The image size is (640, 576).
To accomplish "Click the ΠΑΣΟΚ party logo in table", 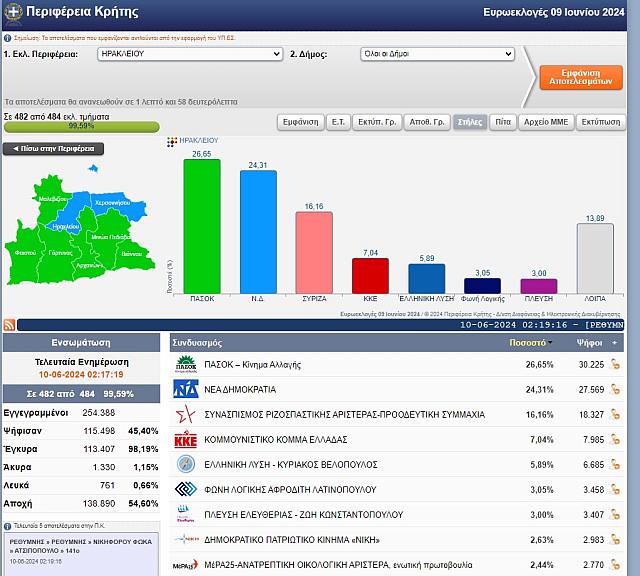I will point(186,365).
